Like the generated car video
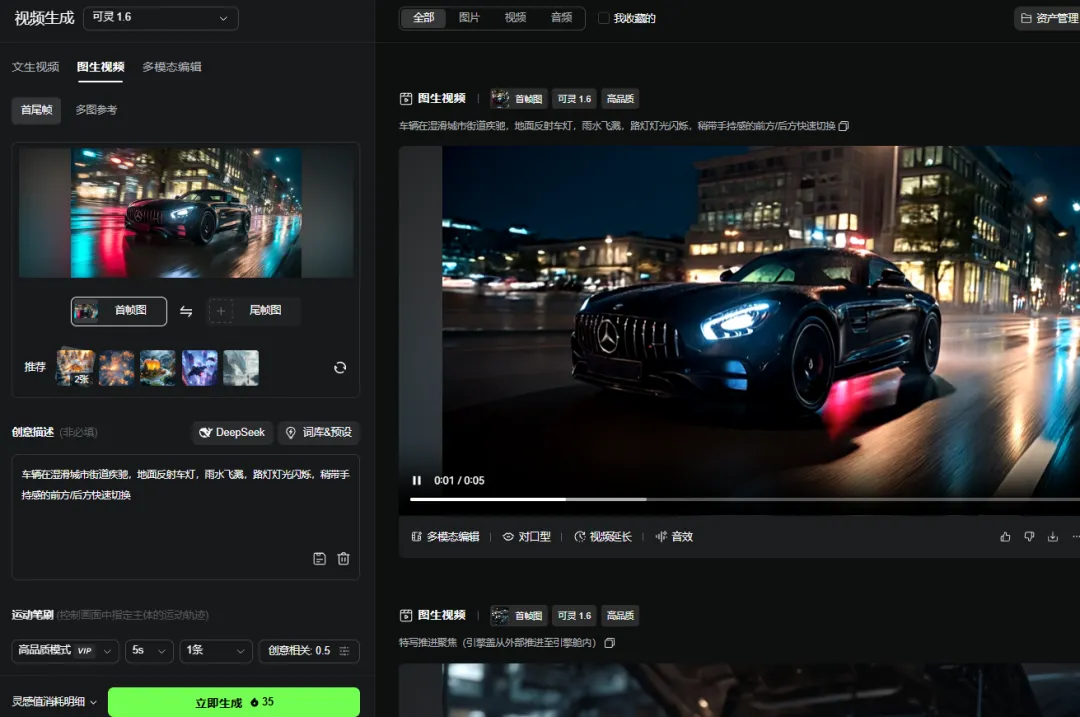 (x=1005, y=537)
